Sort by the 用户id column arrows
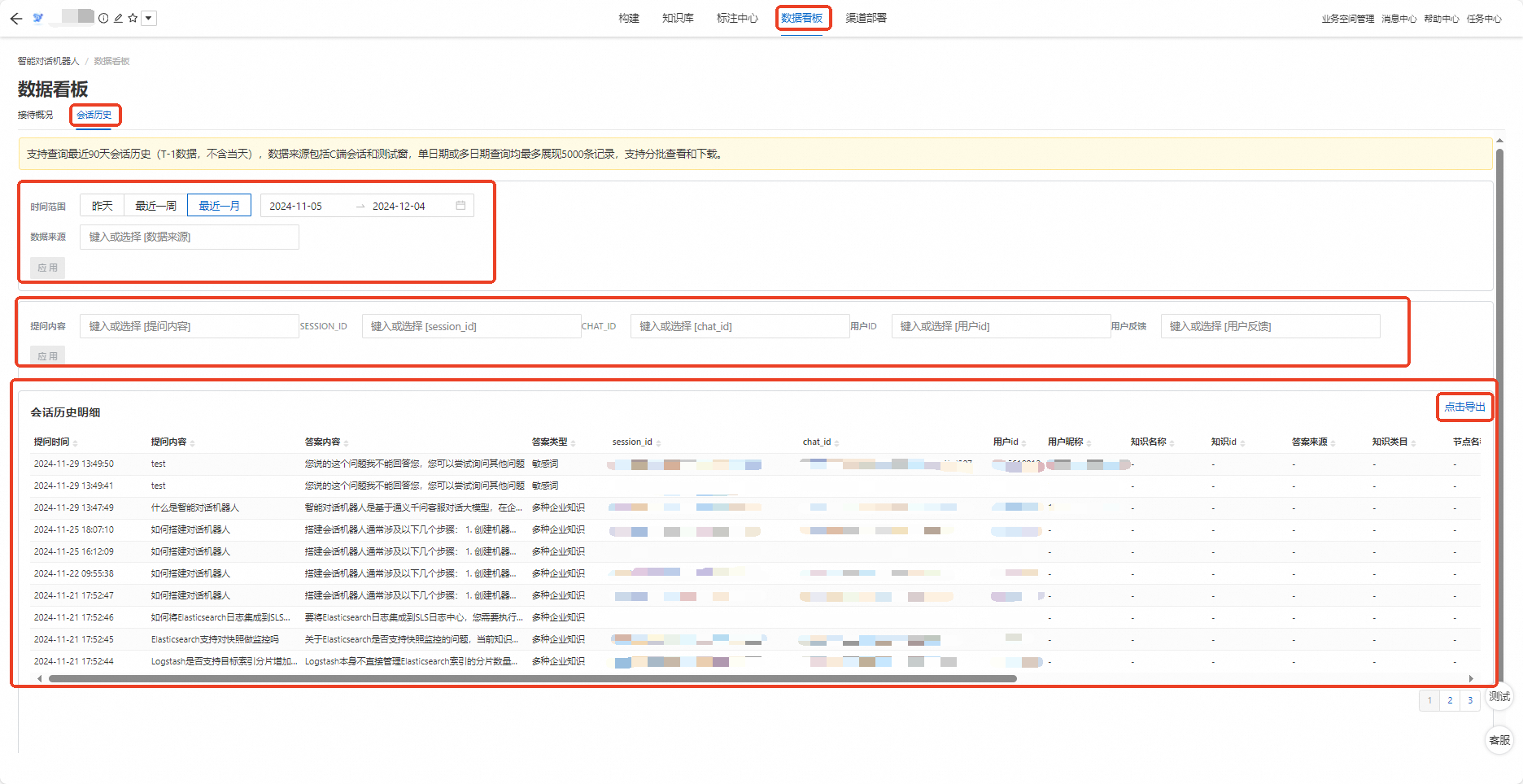1523x784 pixels. point(1024,443)
